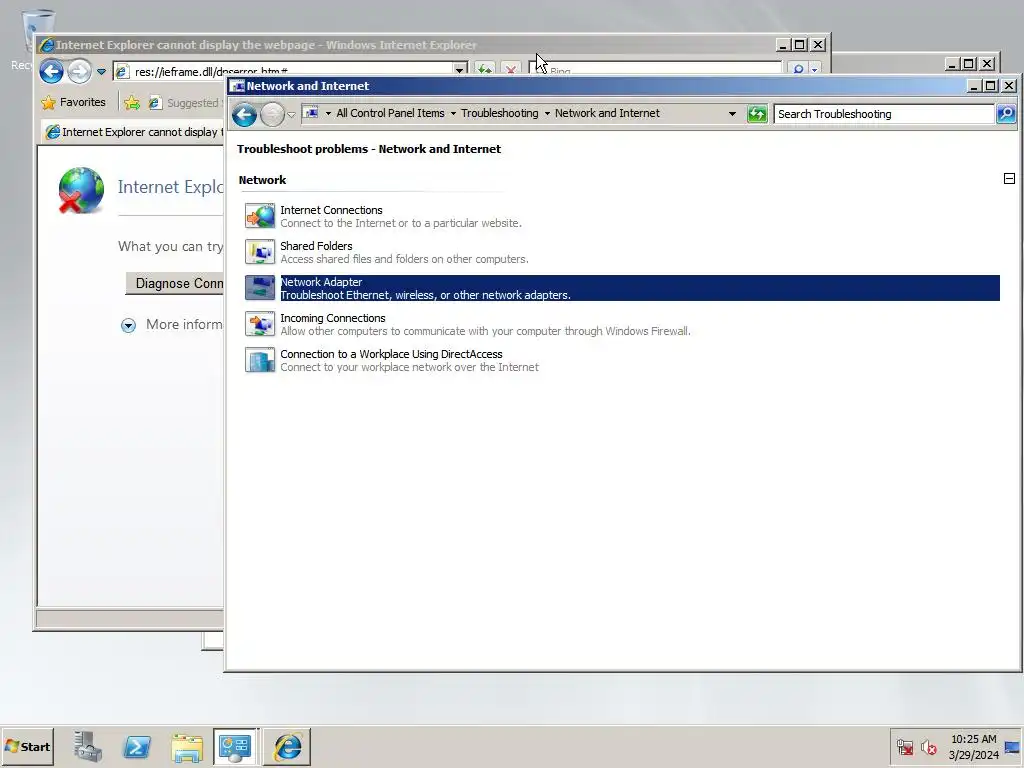Collapse the Network section
Image resolution: width=1024 pixels, height=768 pixels.
tap(1009, 178)
